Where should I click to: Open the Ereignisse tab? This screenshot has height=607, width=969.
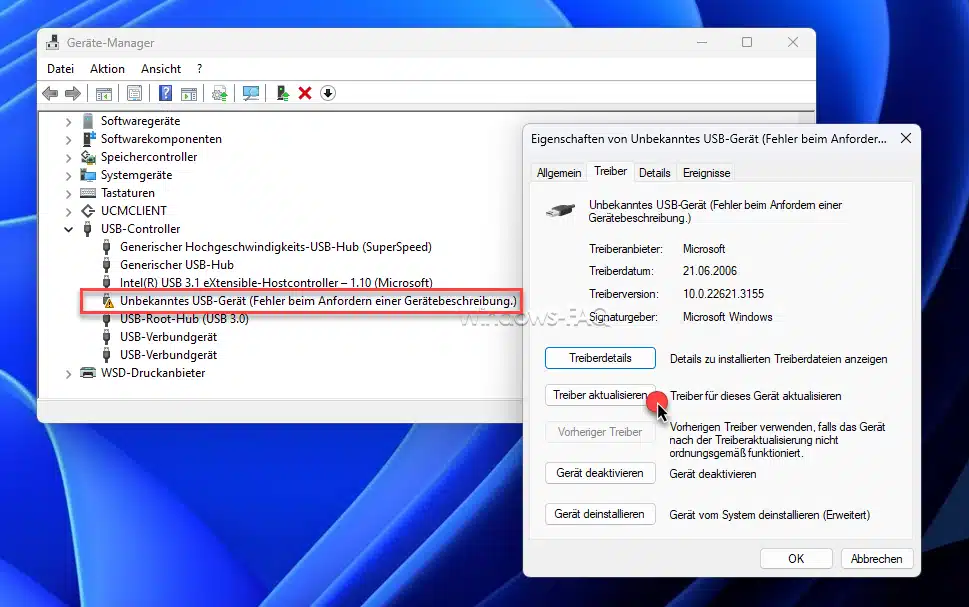(706, 173)
